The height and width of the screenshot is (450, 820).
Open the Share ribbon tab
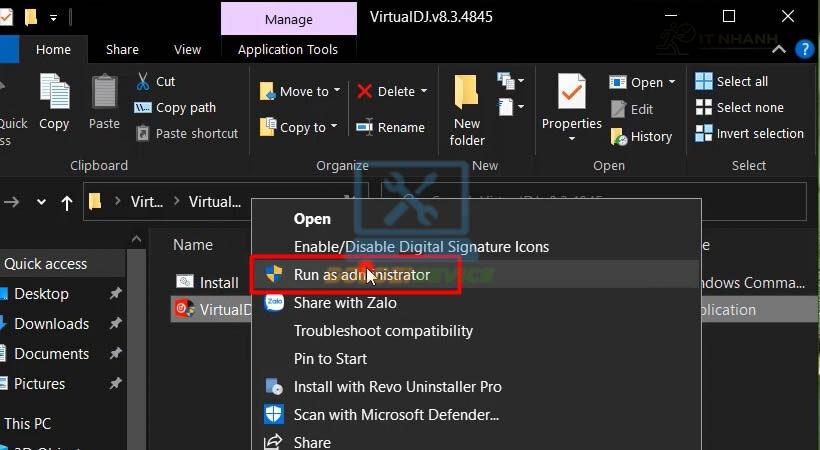[122, 49]
